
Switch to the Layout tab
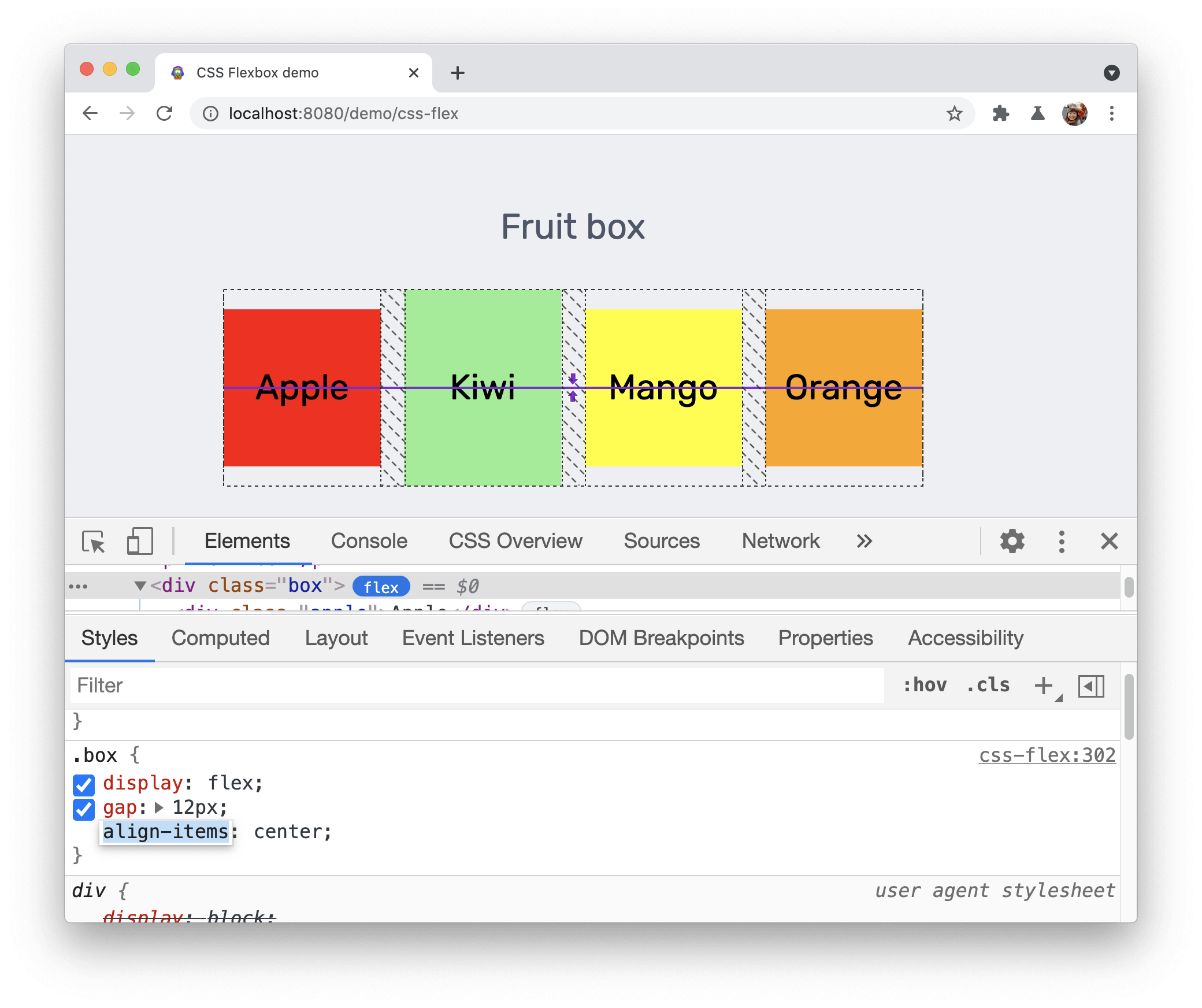[x=335, y=638]
